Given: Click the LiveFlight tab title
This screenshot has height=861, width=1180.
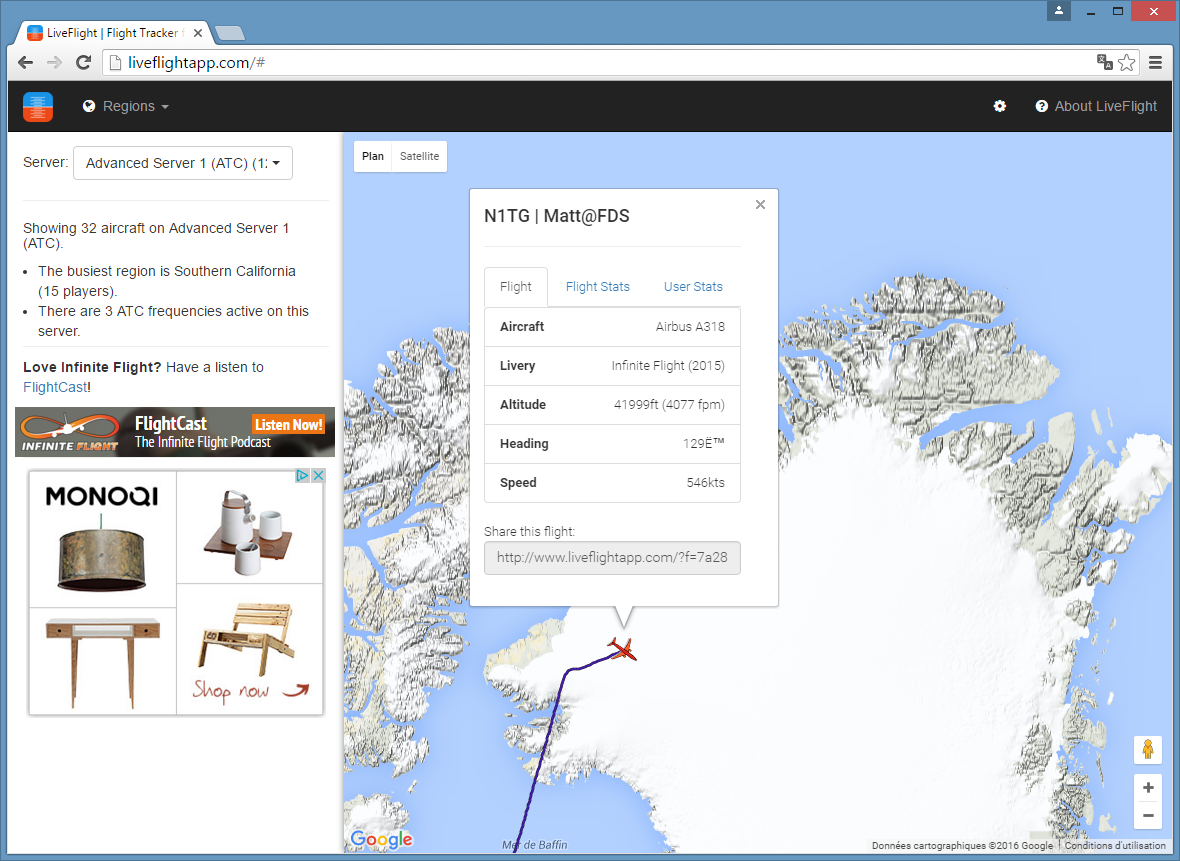Looking at the screenshot, I should 113,33.
